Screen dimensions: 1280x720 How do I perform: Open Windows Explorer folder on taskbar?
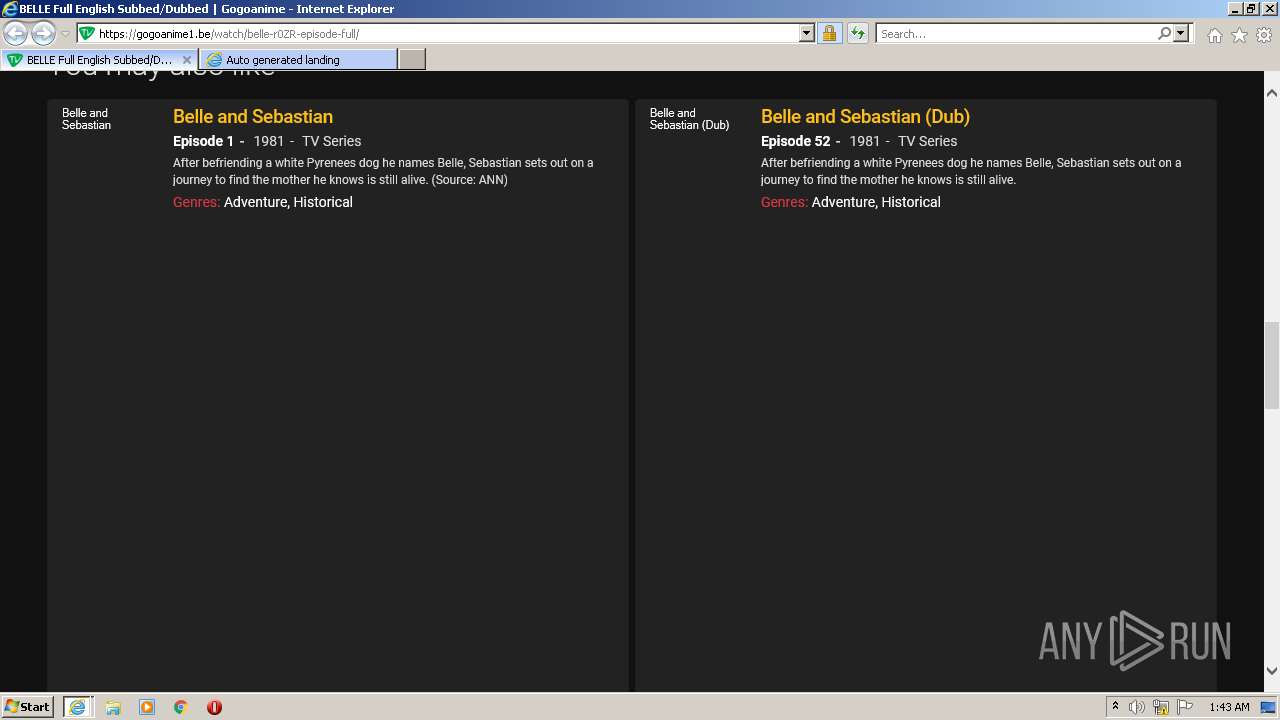(x=113, y=707)
